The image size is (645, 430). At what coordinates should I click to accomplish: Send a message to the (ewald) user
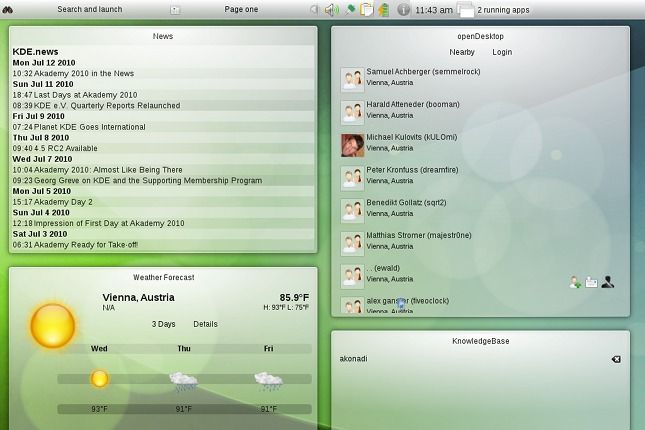tap(591, 282)
